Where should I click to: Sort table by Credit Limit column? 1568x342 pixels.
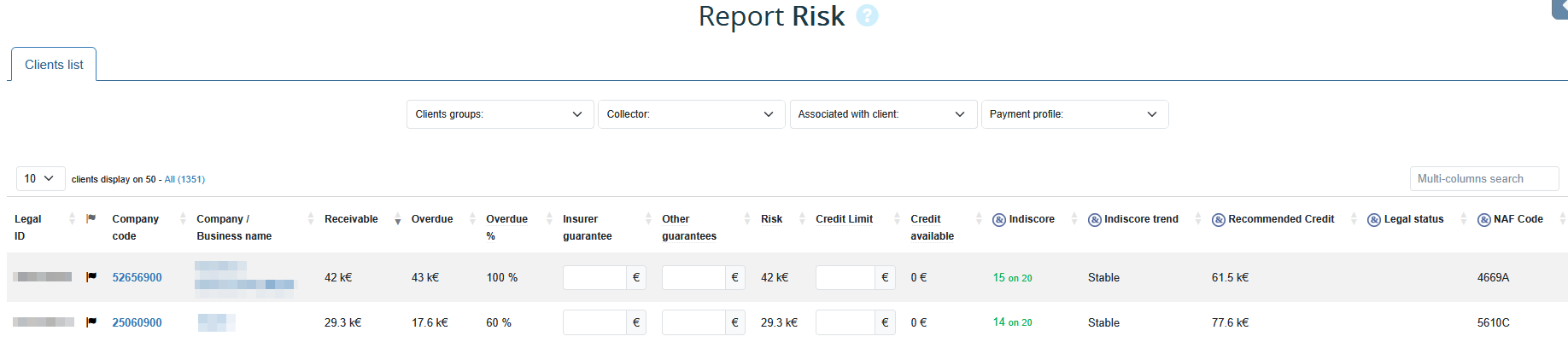click(844, 219)
